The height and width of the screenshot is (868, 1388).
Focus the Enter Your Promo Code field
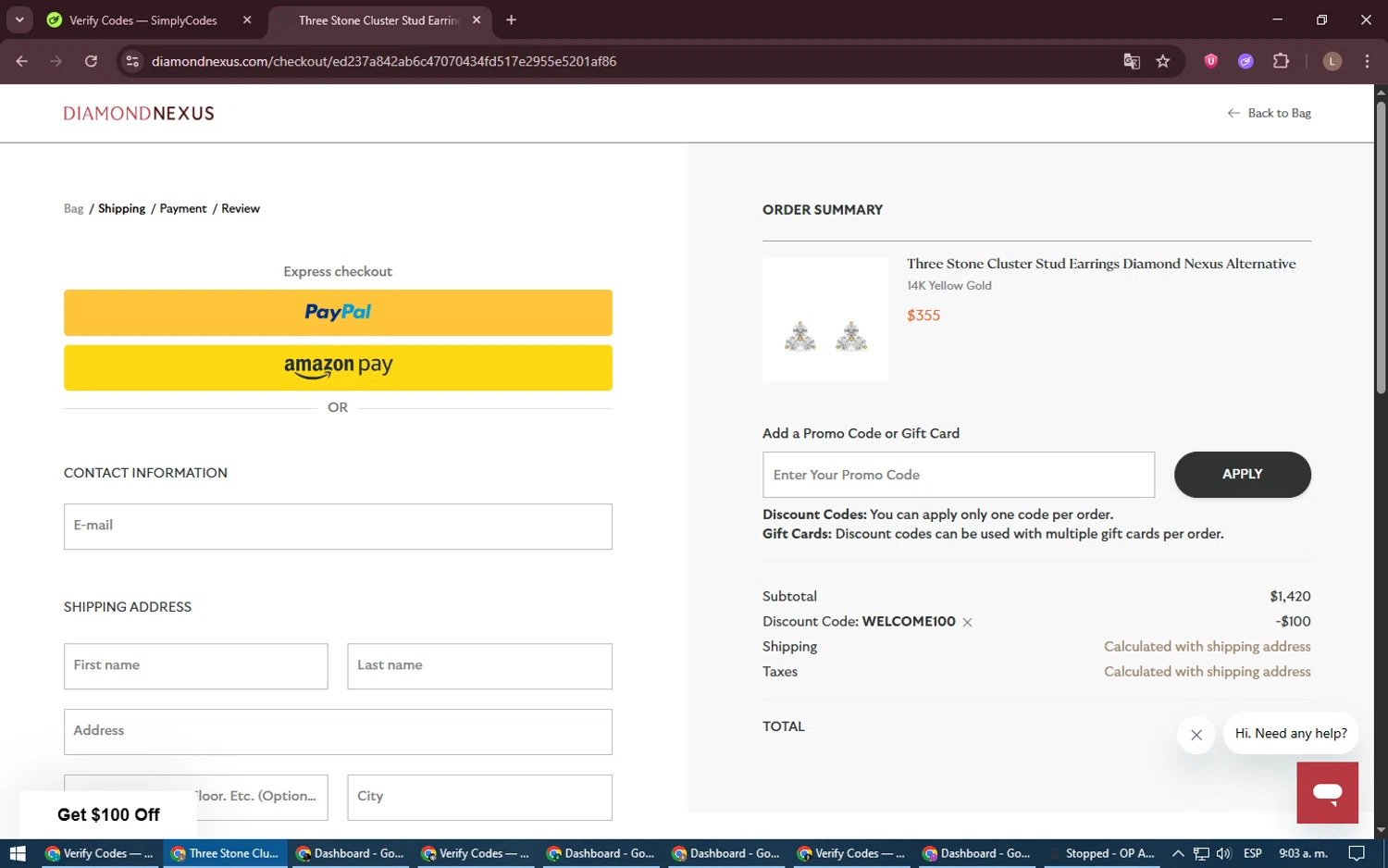959,475
